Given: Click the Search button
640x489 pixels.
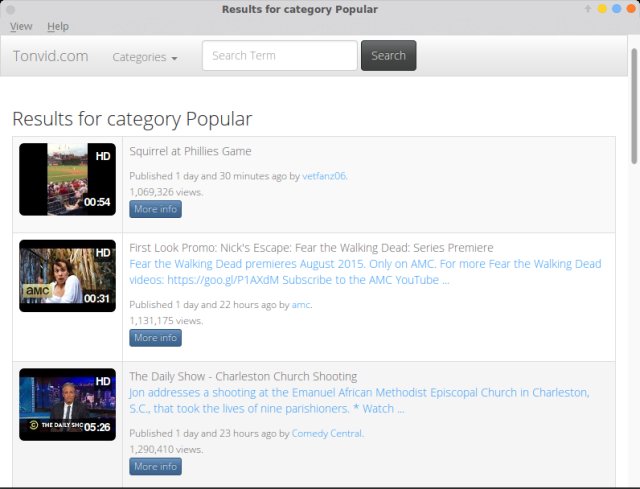Looking at the screenshot, I should pyautogui.click(x=389, y=56).
